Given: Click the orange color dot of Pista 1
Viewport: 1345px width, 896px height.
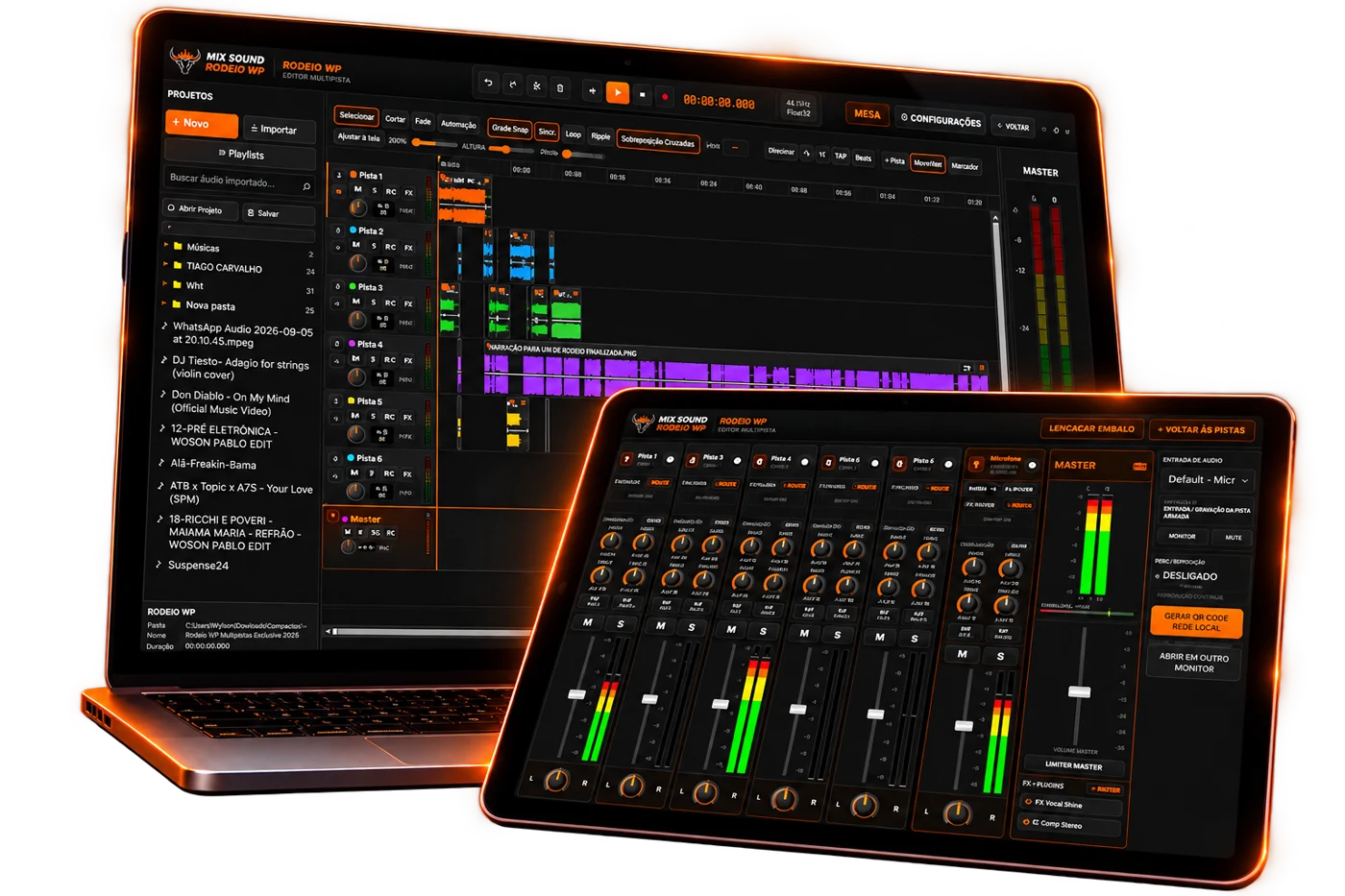Looking at the screenshot, I should pos(354,175).
